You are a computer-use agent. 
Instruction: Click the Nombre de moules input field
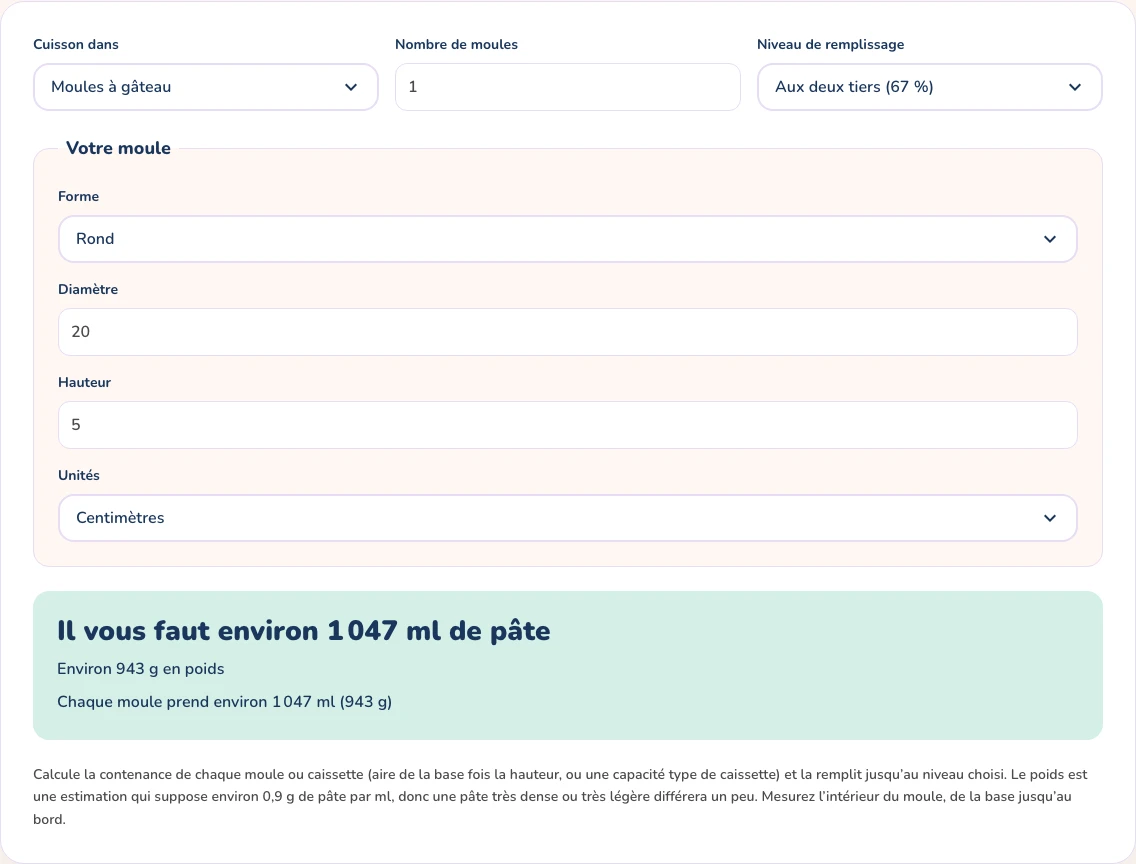[x=567, y=87]
